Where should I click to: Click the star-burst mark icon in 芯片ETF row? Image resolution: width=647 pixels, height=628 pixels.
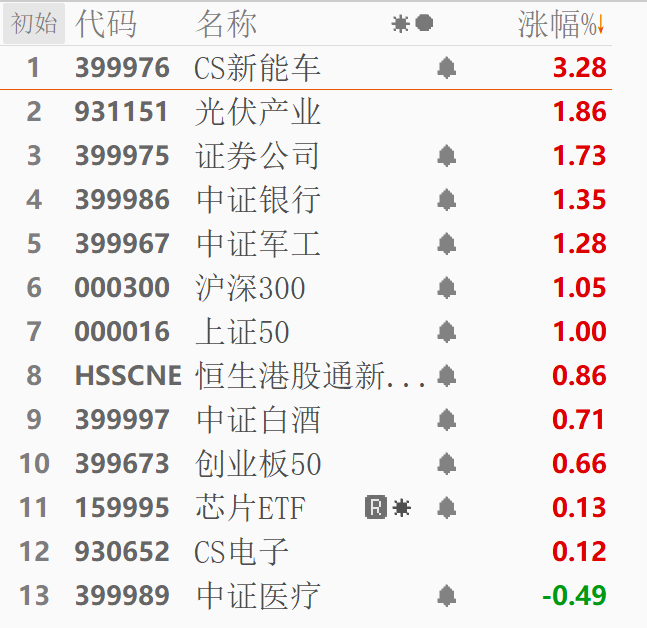[x=401, y=508]
